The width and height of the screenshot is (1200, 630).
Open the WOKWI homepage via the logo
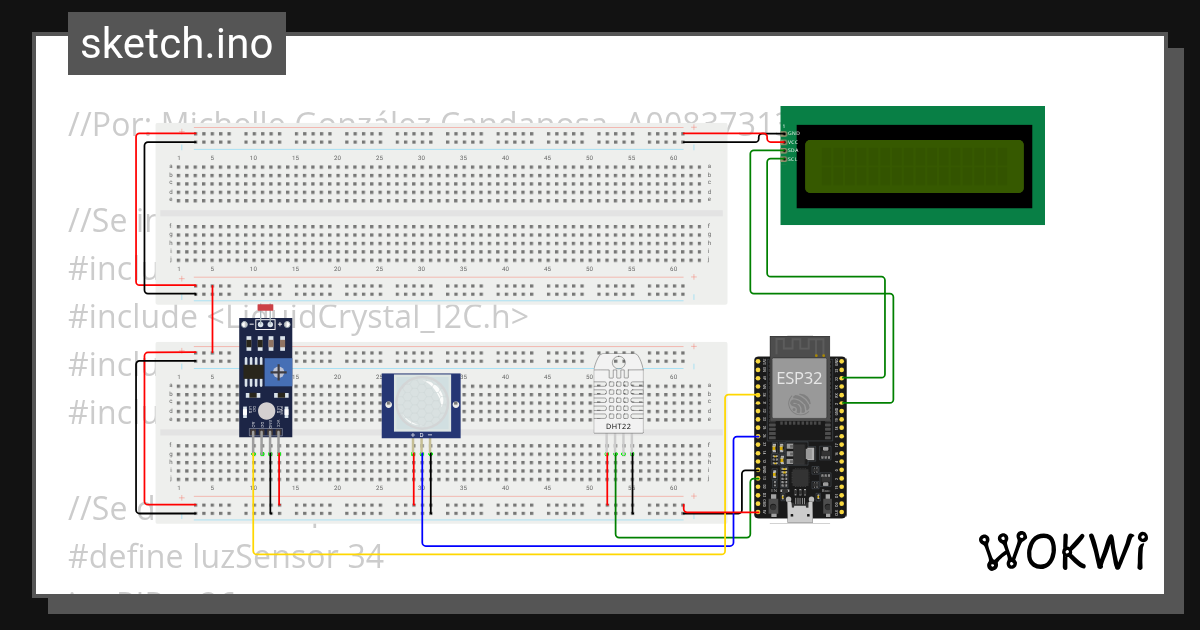coord(1065,551)
